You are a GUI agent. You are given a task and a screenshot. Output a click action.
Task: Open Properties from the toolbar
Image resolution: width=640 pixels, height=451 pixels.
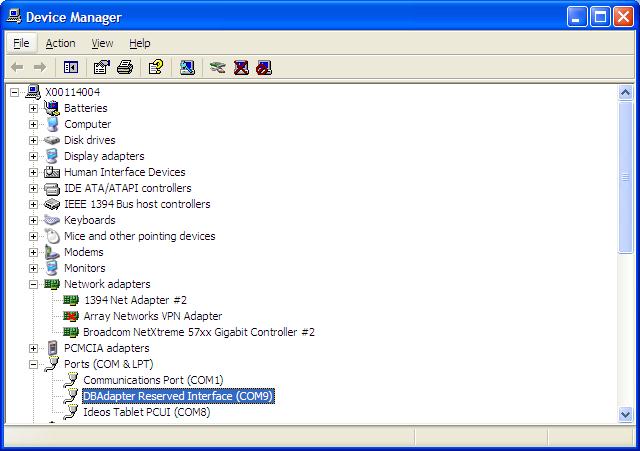point(102,67)
